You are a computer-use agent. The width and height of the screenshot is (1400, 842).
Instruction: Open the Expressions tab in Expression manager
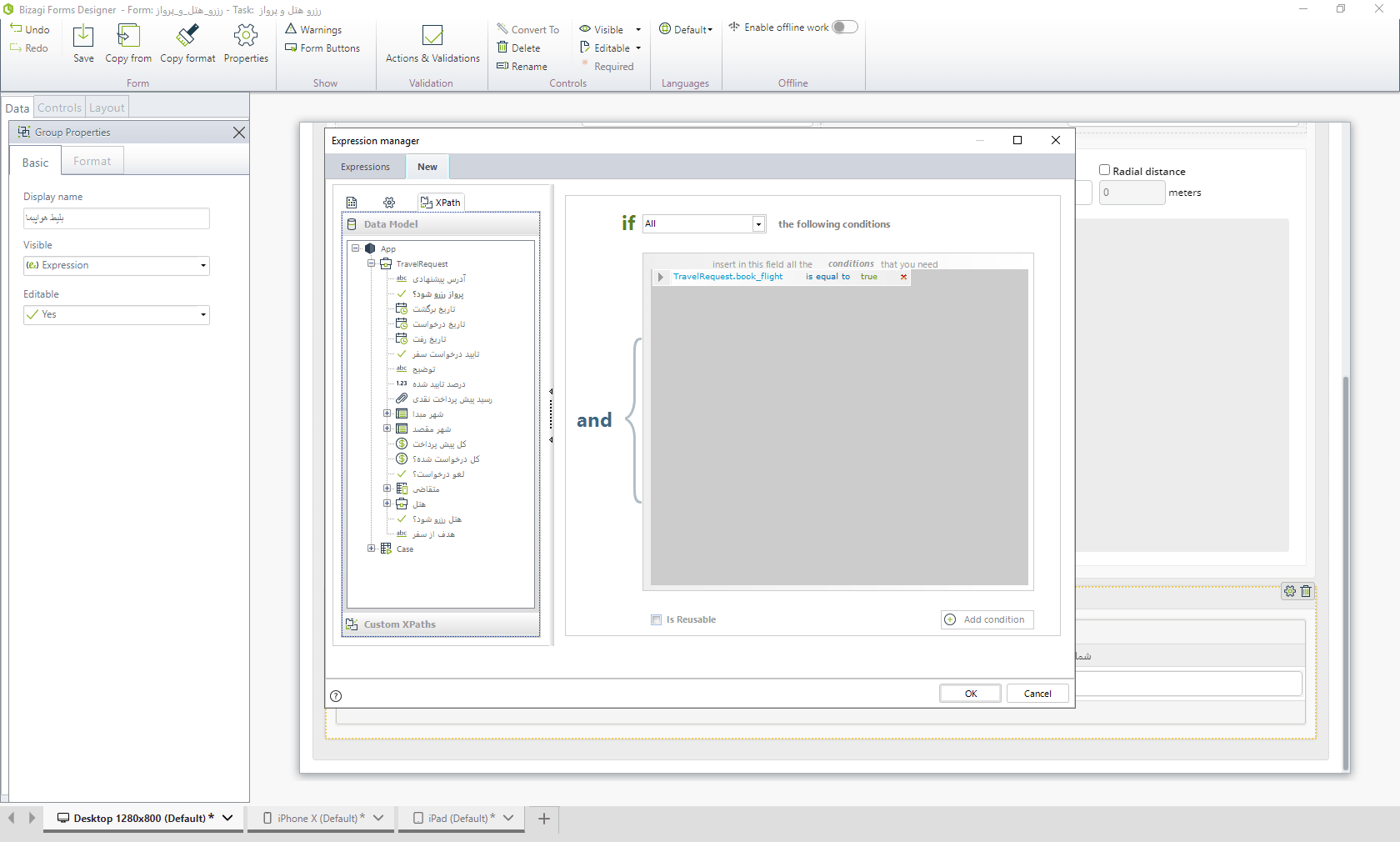365,167
